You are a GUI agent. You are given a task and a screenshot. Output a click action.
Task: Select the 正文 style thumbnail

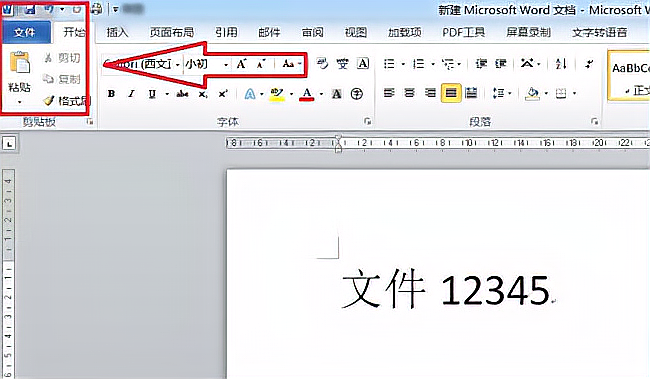(630, 76)
